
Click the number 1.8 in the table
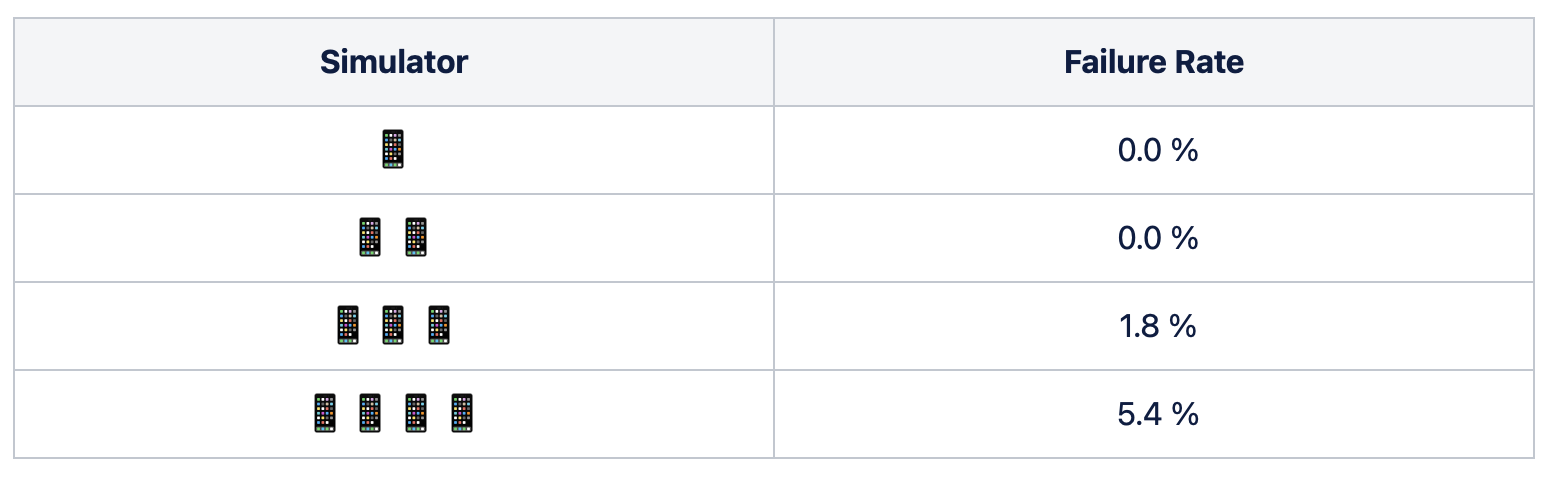(1139, 326)
